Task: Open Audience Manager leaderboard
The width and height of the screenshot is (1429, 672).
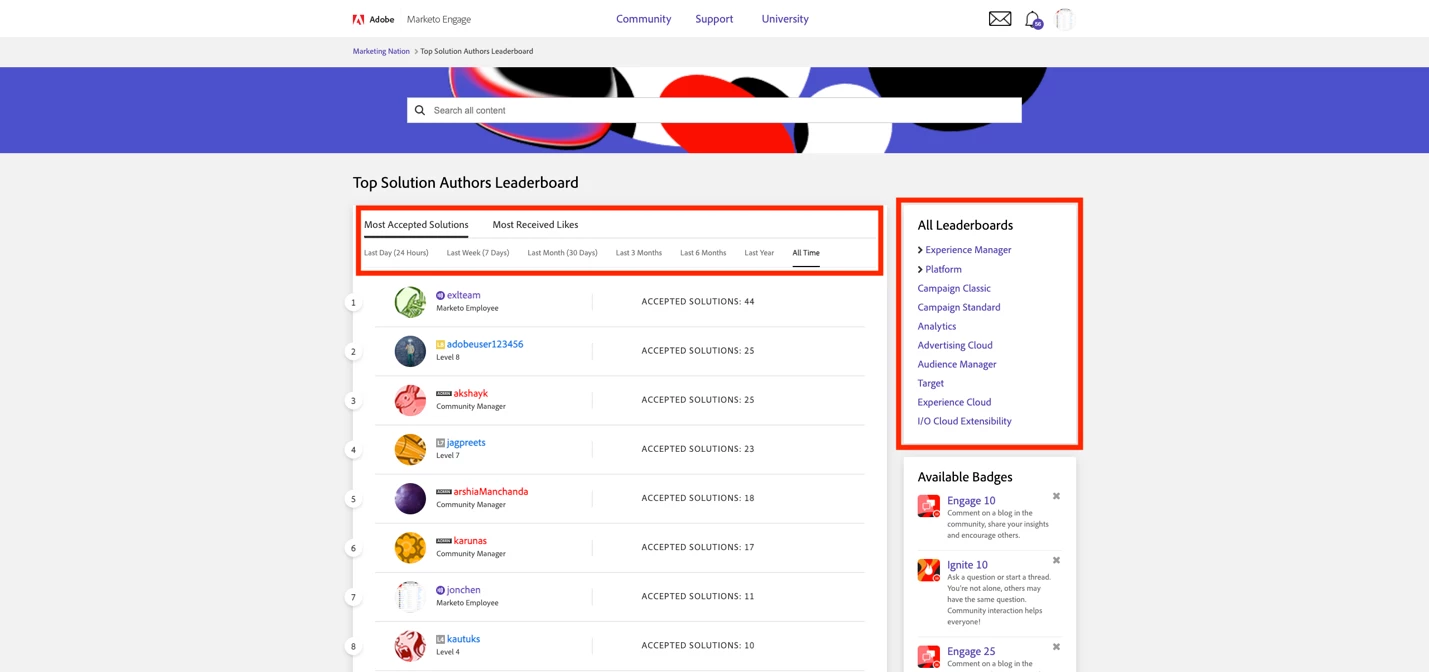Action: point(957,364)
